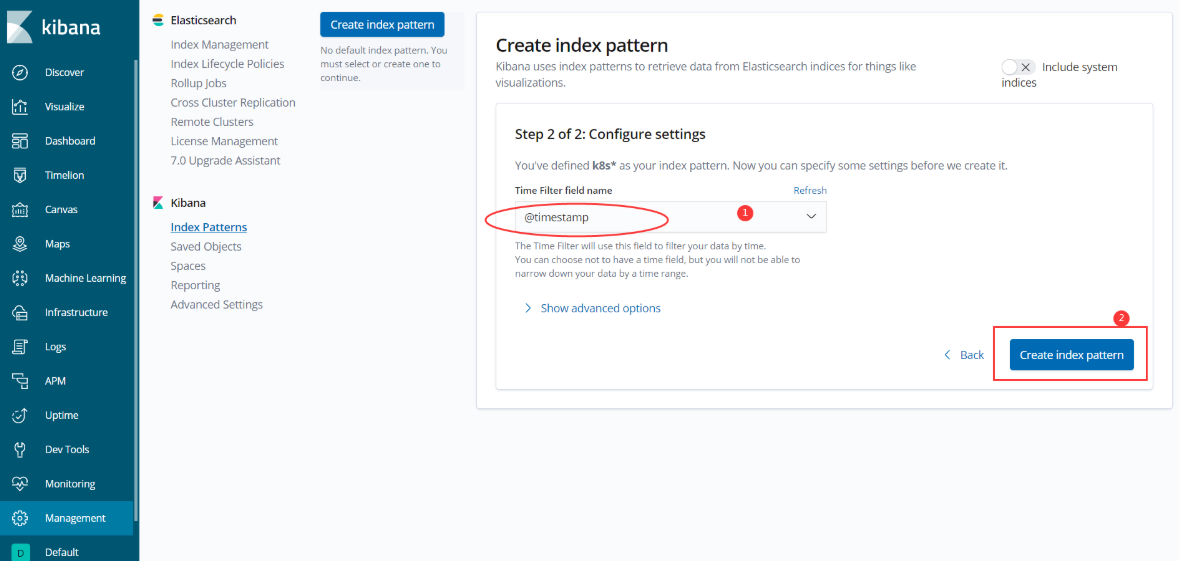Viewport: 1179px width, 564px height.
Task: Click the Elasticsearch section logo icon
Action: tap(158, 20)
